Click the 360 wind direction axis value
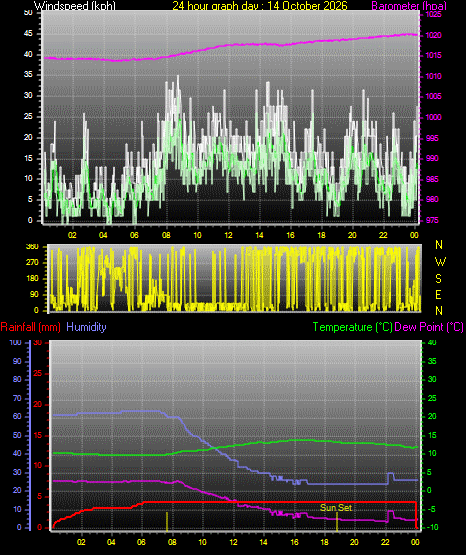This screenshot has height=555, width=466. (x=32, y=247)
